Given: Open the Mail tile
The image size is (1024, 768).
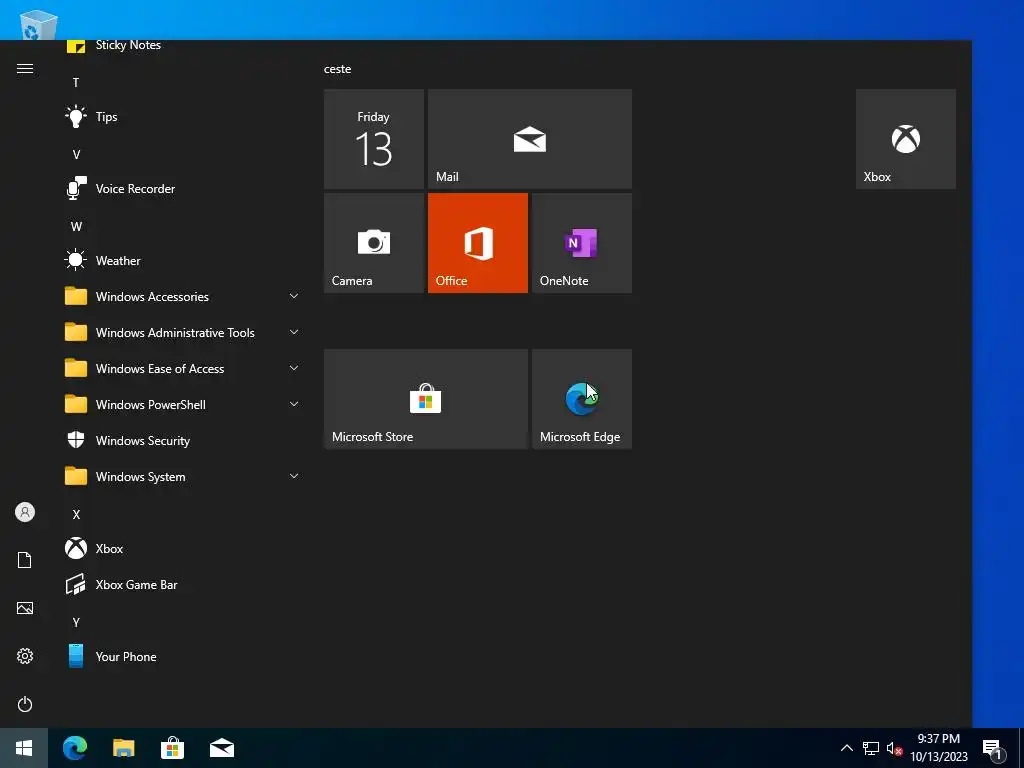Looking at the screenshot, I should click(x=530, y=139).
